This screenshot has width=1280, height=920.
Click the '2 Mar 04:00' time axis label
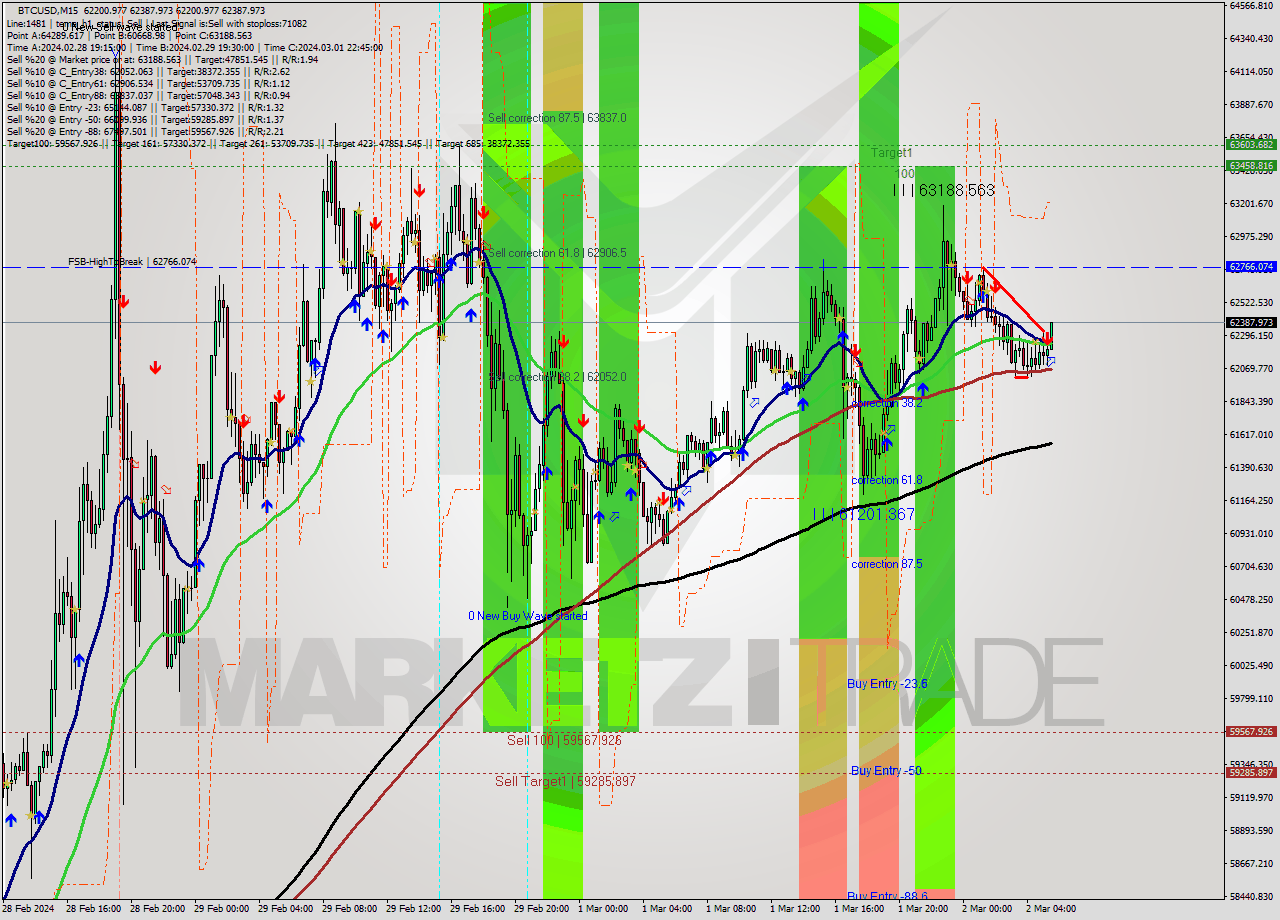(x=1052, y=909)
